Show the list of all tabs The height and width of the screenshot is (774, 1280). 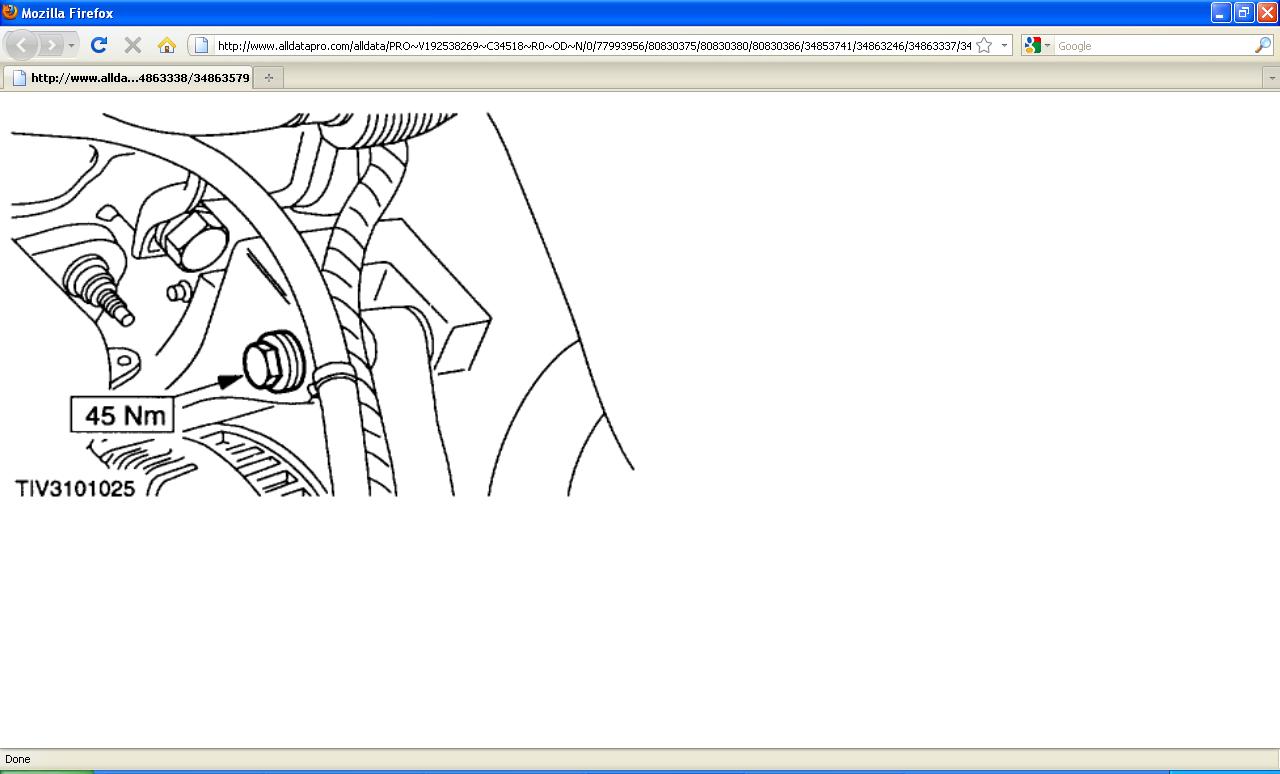[1271, 78]
